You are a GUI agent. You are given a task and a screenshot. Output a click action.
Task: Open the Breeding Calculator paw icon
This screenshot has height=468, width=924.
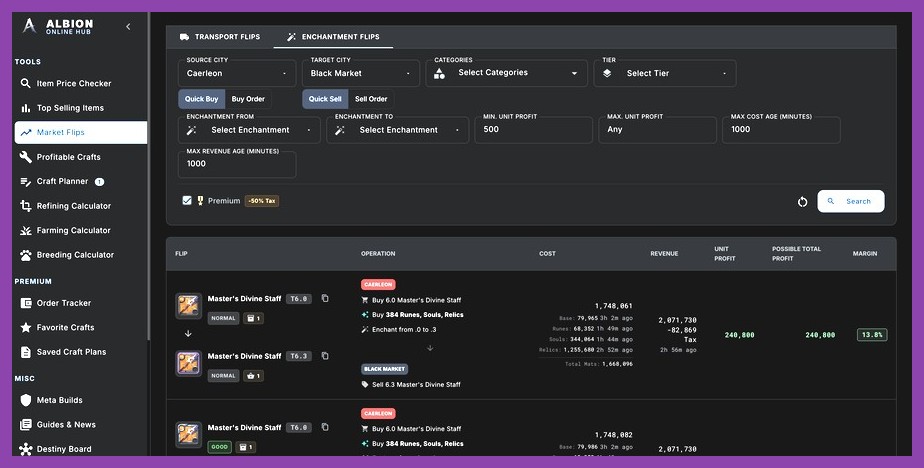point(25,255)
